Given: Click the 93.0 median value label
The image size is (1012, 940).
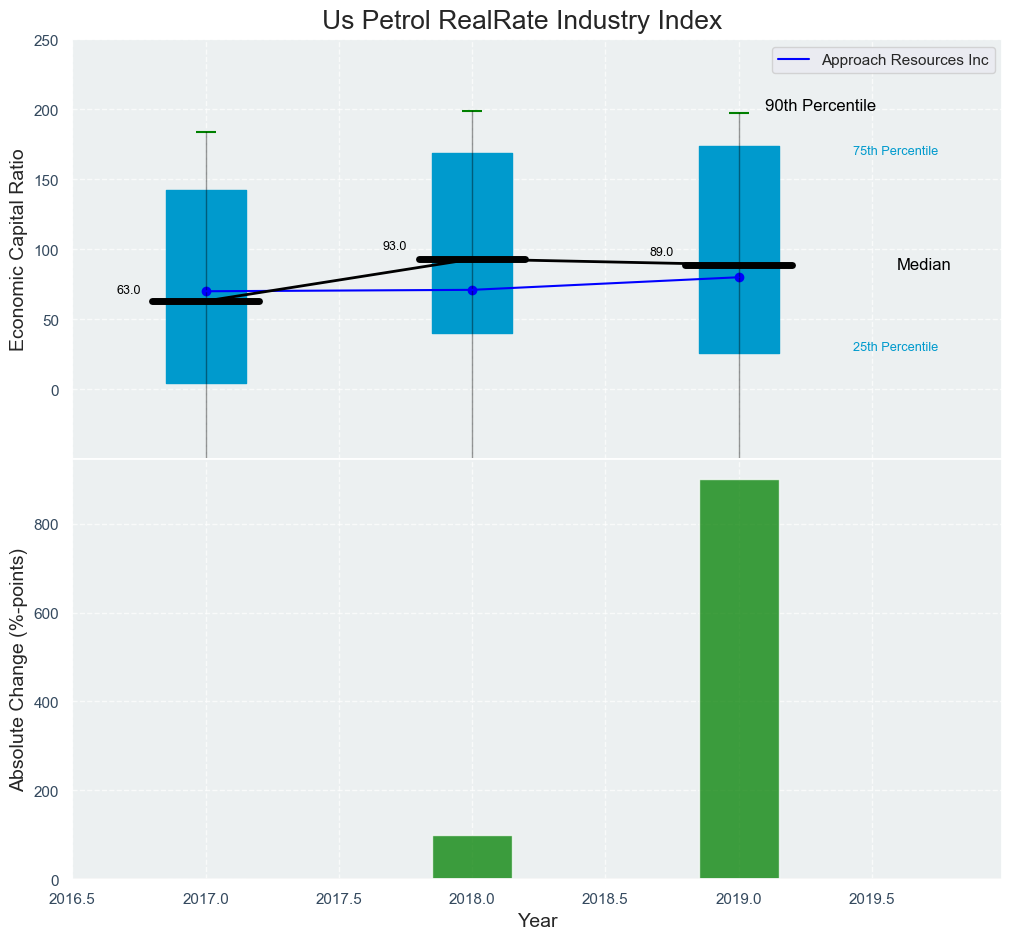Looking at the screenshot, I should coord(394,246).
